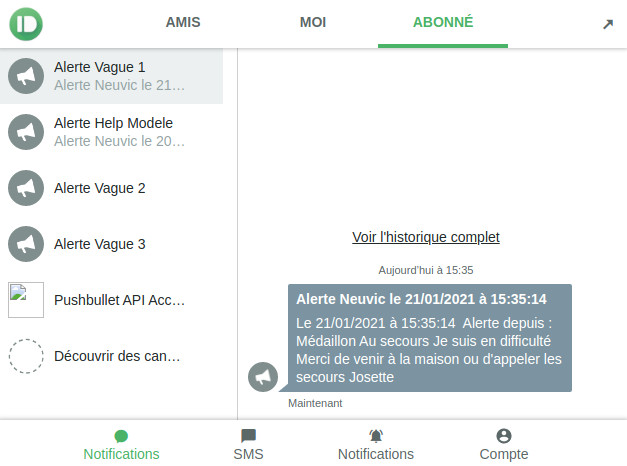The height and width of the screenshot is (466, 627).
Task: Select the ABONNÉ tab
Action: coord(443,22)
